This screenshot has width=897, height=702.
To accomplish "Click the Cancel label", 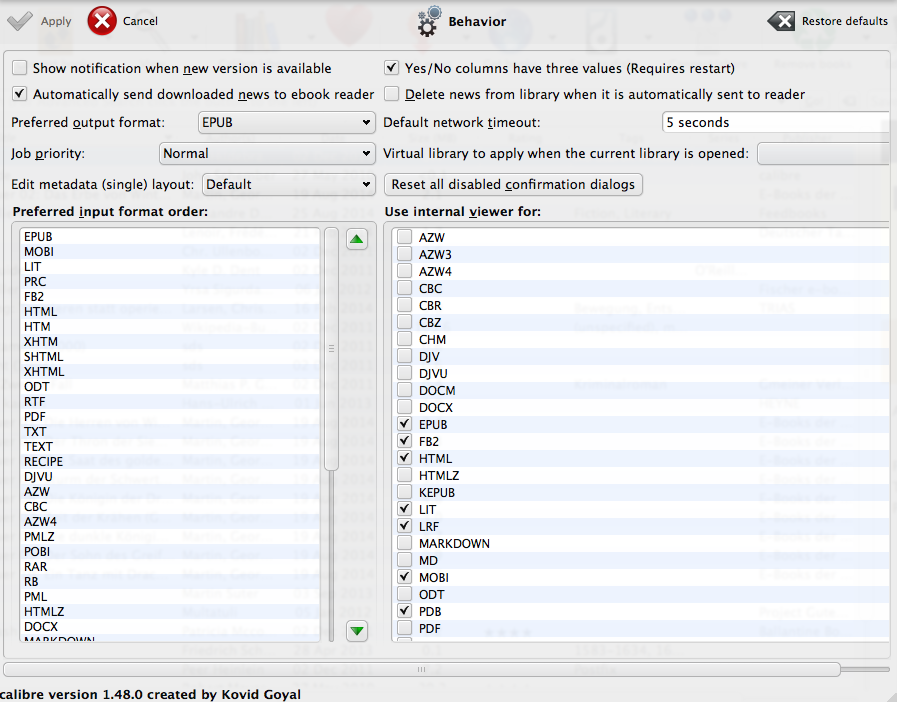I will 140,21.
